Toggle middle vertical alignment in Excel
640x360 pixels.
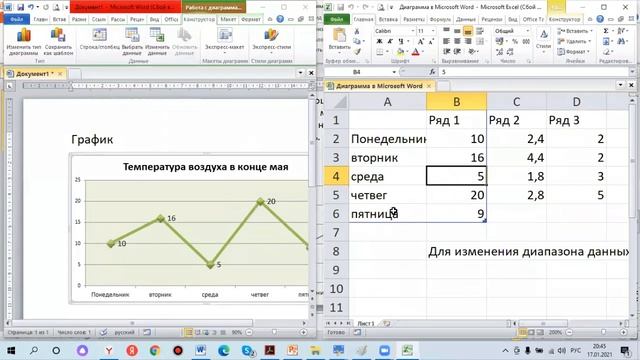[x=457, y=31]
